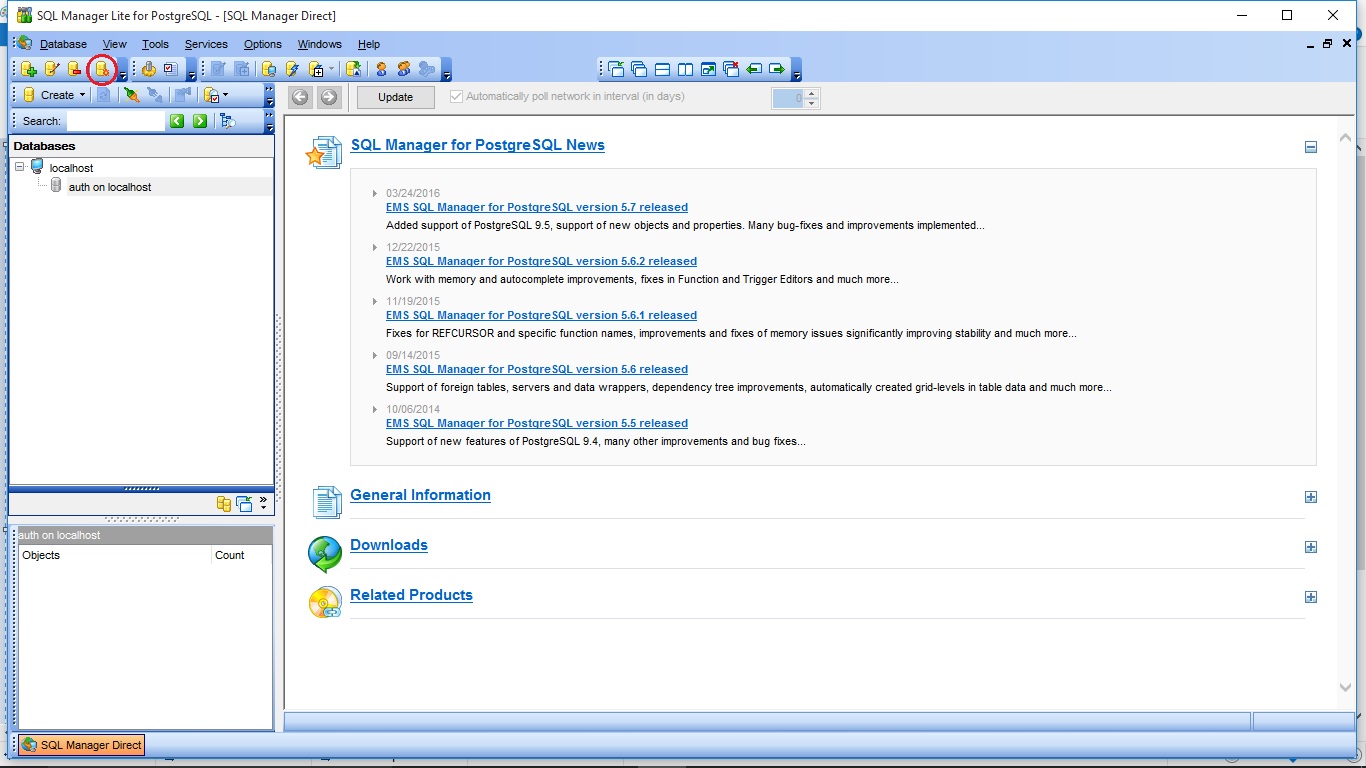Open the single User Manager icon
The image size is (1366, 768).
(381, 69)
